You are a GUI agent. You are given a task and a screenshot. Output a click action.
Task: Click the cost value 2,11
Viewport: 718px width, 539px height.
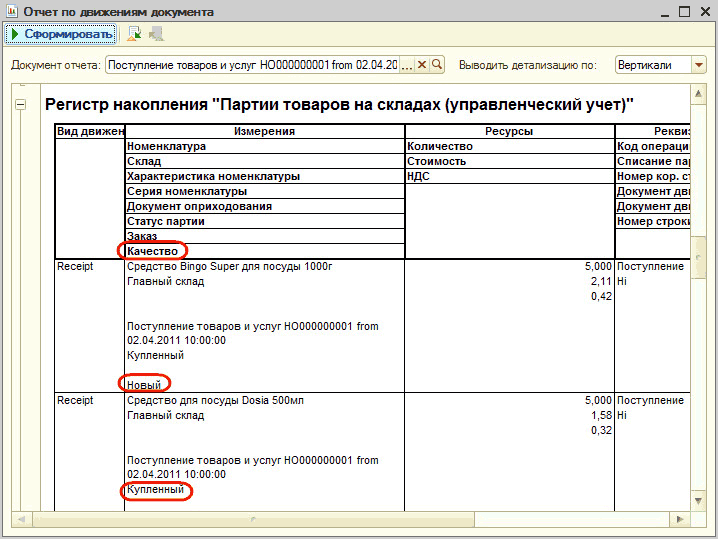[x=601, y=282]
